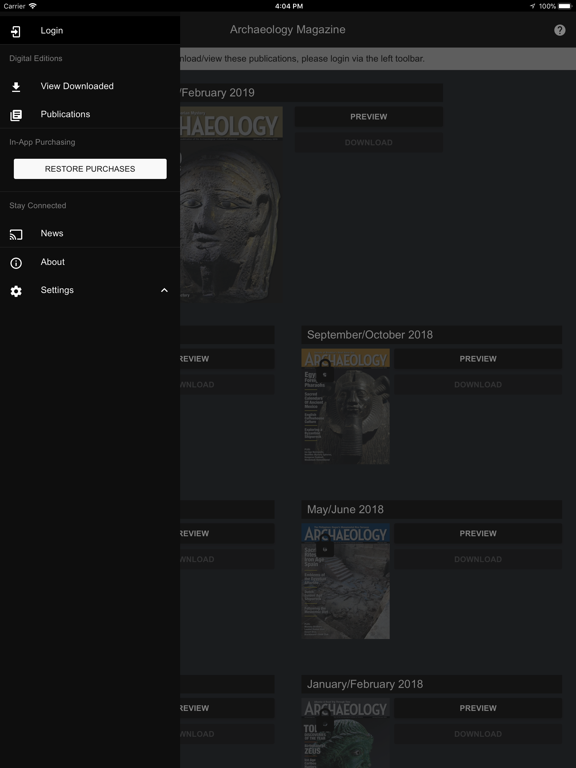Screen dimensions: 576x768
Task: Open the About page
Action: 90,262
